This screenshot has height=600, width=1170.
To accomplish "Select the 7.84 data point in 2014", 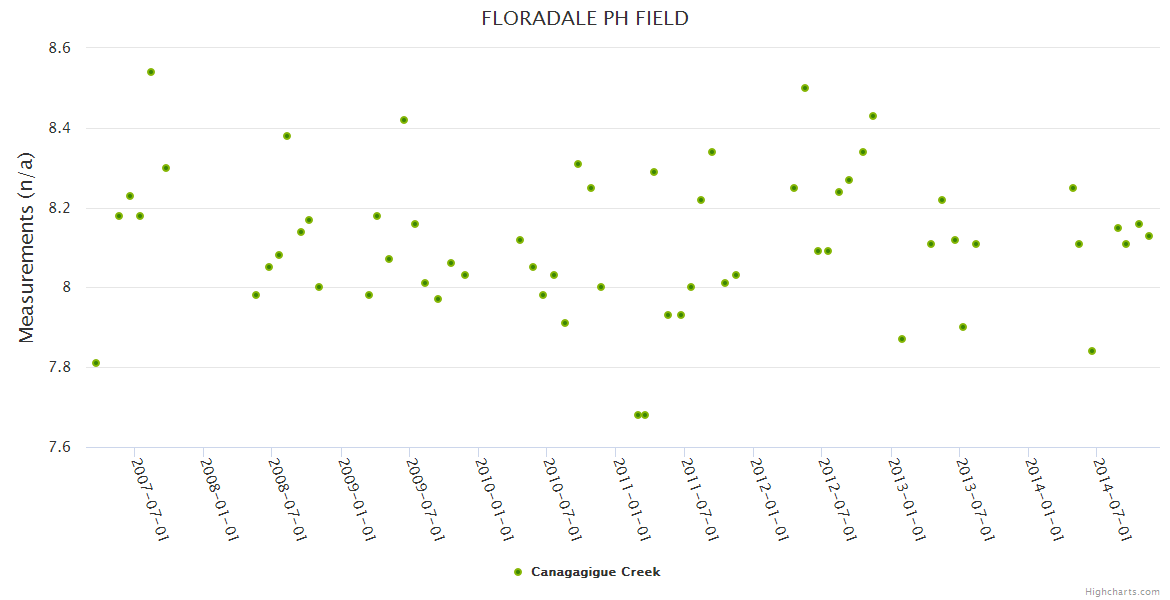I will [x=1092, y=351].
